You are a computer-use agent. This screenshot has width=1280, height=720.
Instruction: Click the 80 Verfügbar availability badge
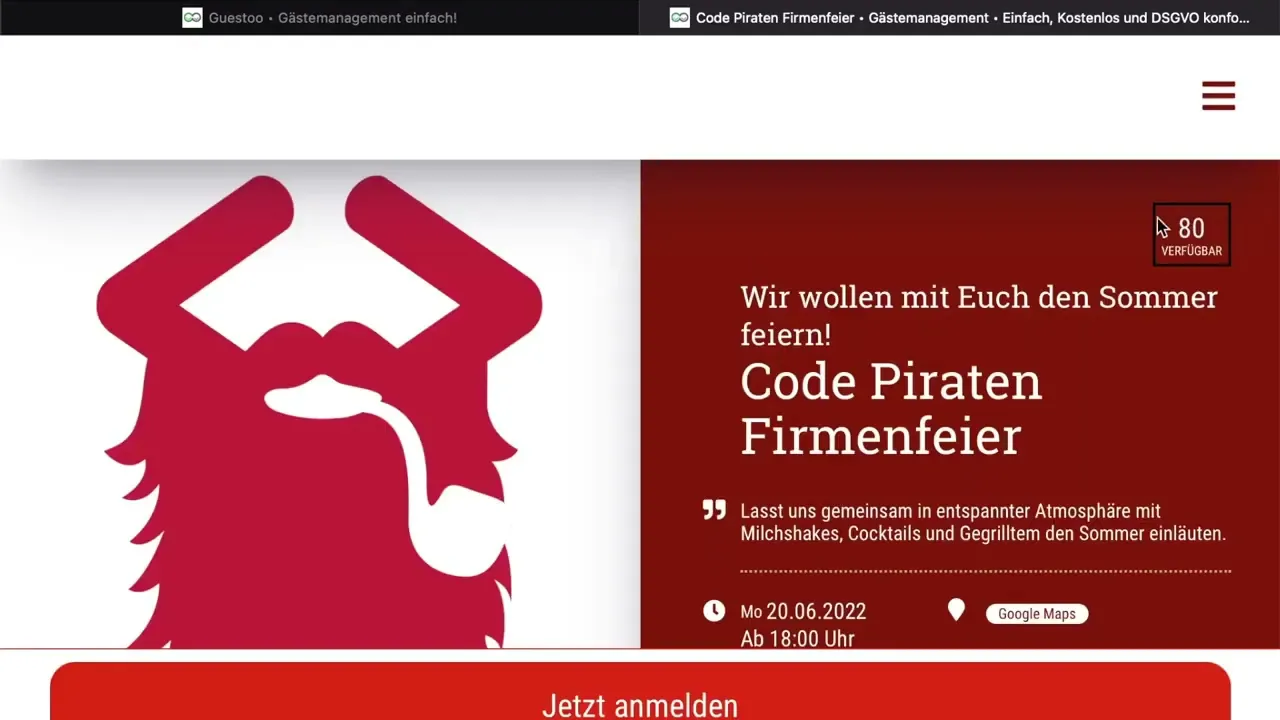[1191, 235]
